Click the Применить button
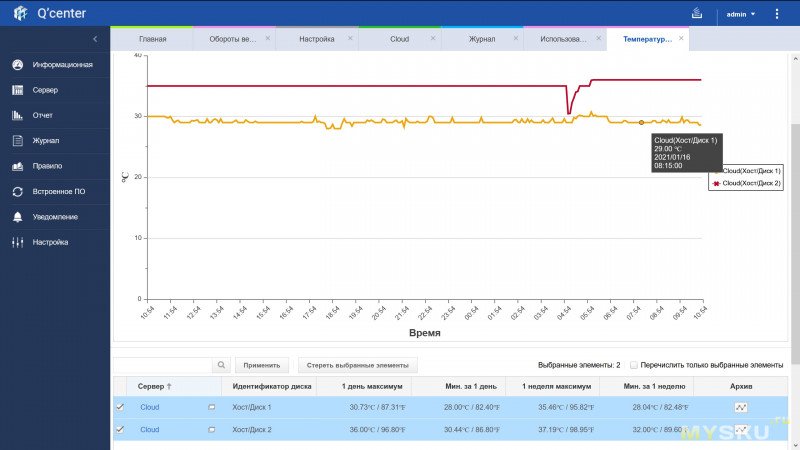 (262, 366)
